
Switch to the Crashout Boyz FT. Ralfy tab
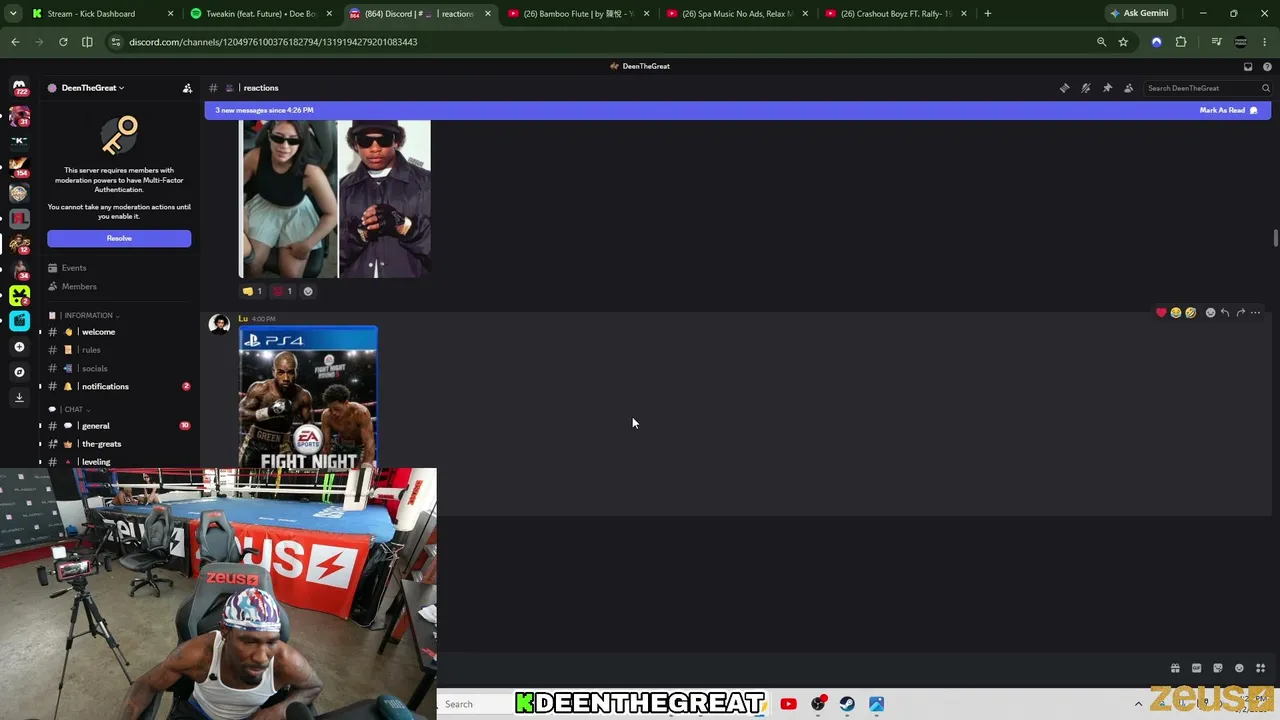[x=895, y=14]
